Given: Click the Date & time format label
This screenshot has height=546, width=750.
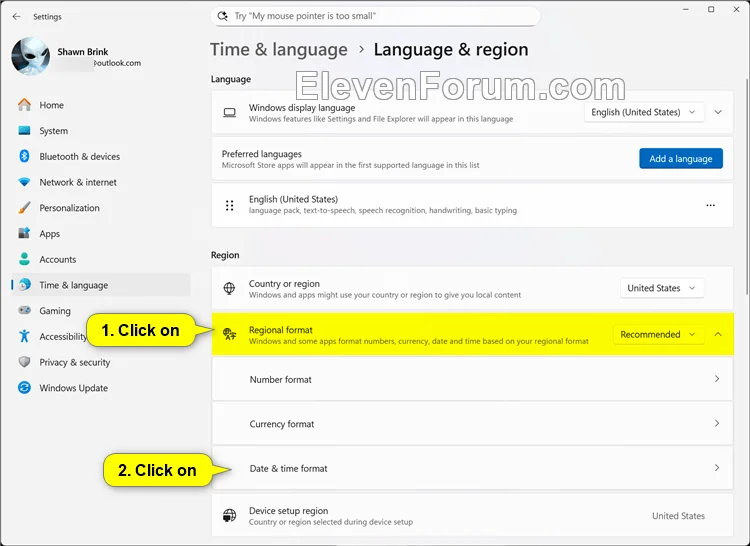Looking at the screenshot, I should pos(288,469).
